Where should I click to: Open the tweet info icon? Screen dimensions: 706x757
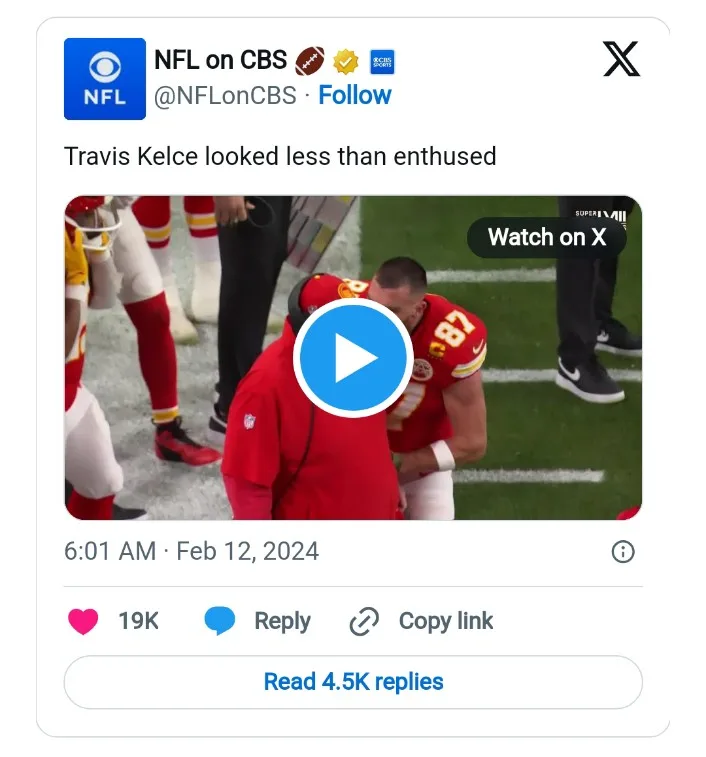click(622, 552)
